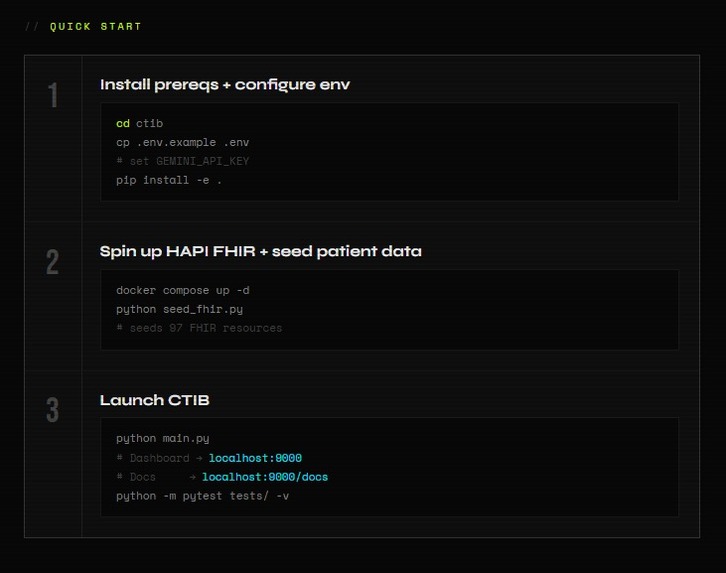Click the 'python main.py' command

[x=163, y=438]
